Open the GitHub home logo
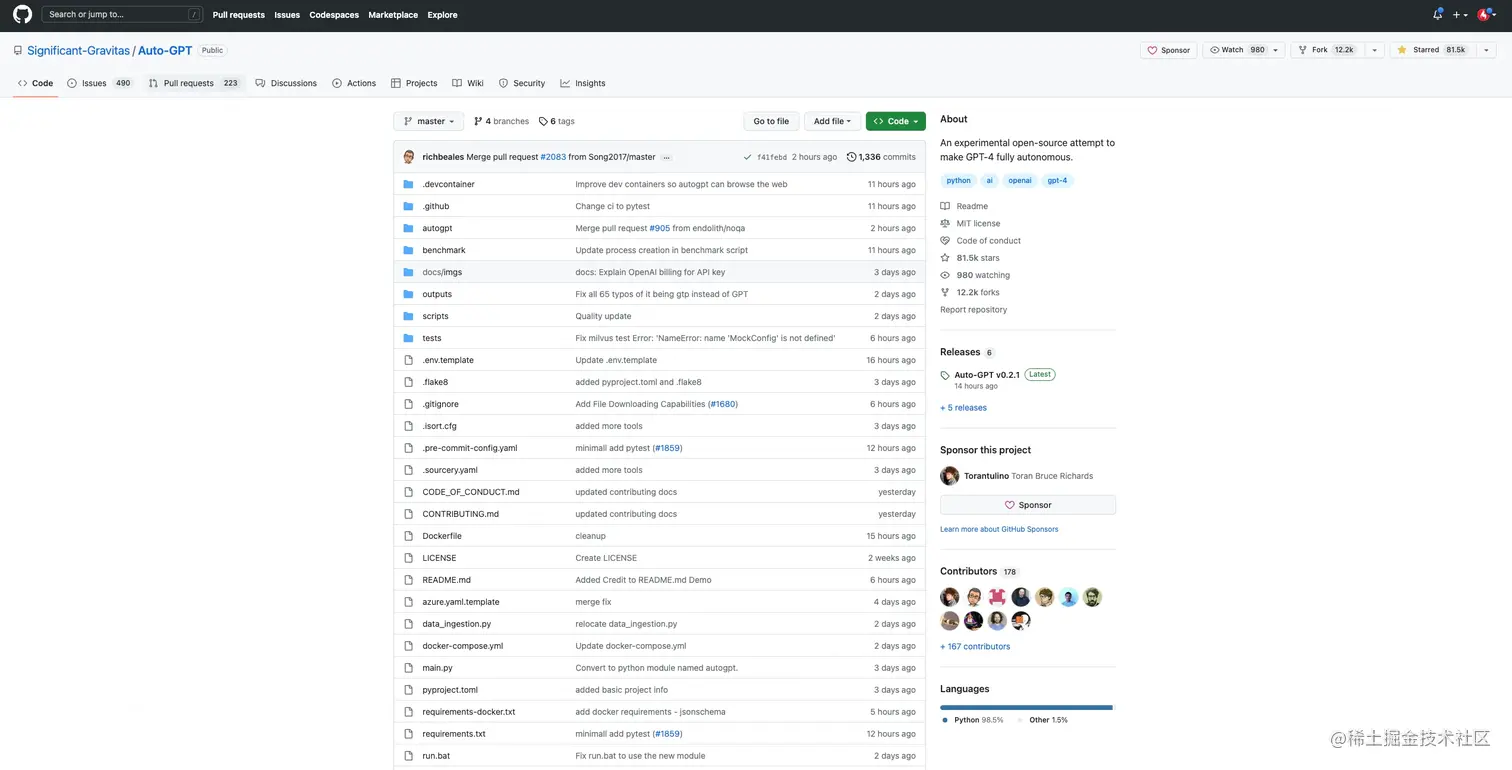This screenshot has width=1512, height=770. click(x=22, y=15)
